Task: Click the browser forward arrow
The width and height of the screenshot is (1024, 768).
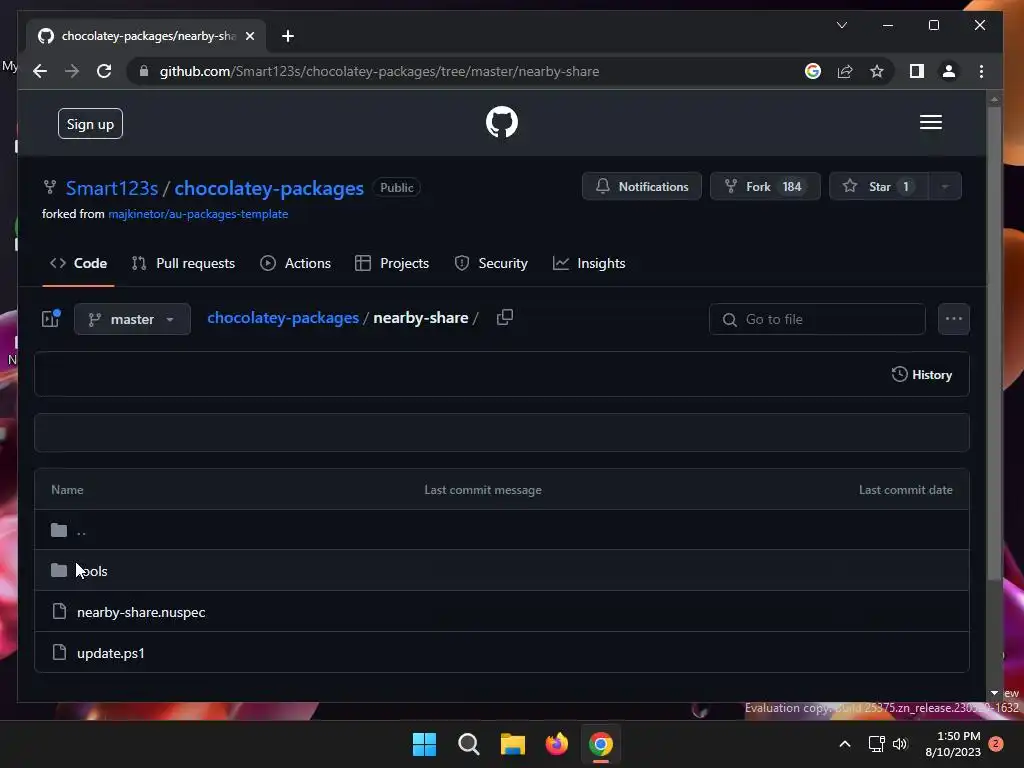Action: coord(72,71)
